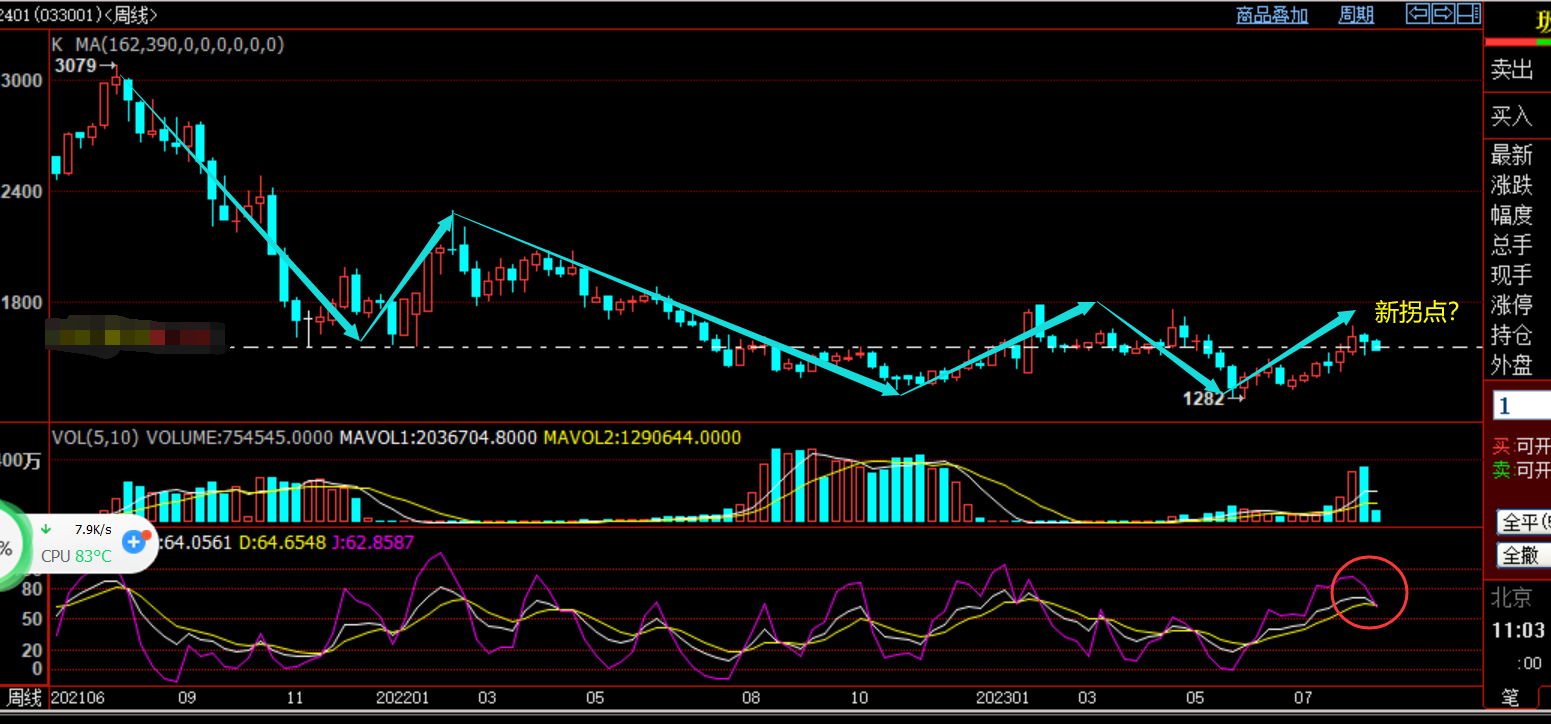Click the 全撤 cancel-all button
This screenshot has width=1551, height=724.
point(1523,555)
